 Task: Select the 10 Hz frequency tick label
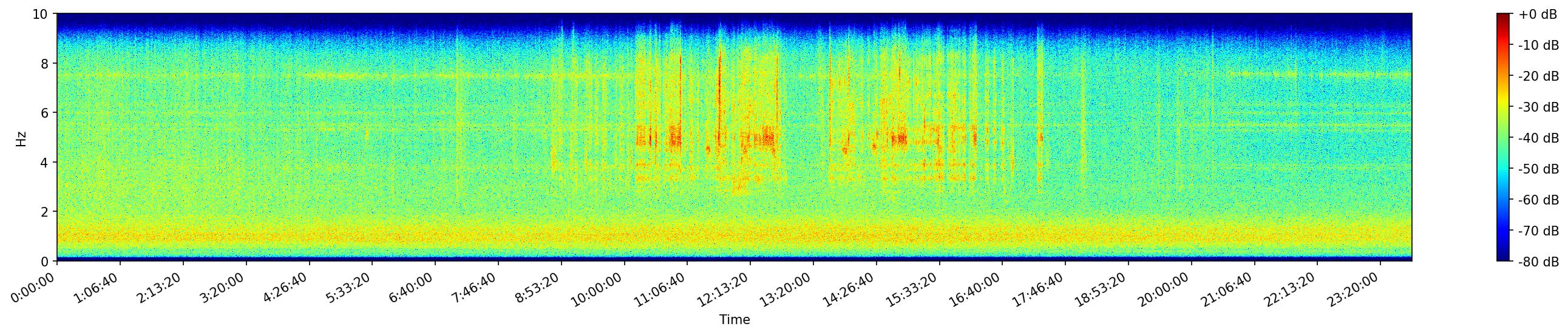[40, 14]
